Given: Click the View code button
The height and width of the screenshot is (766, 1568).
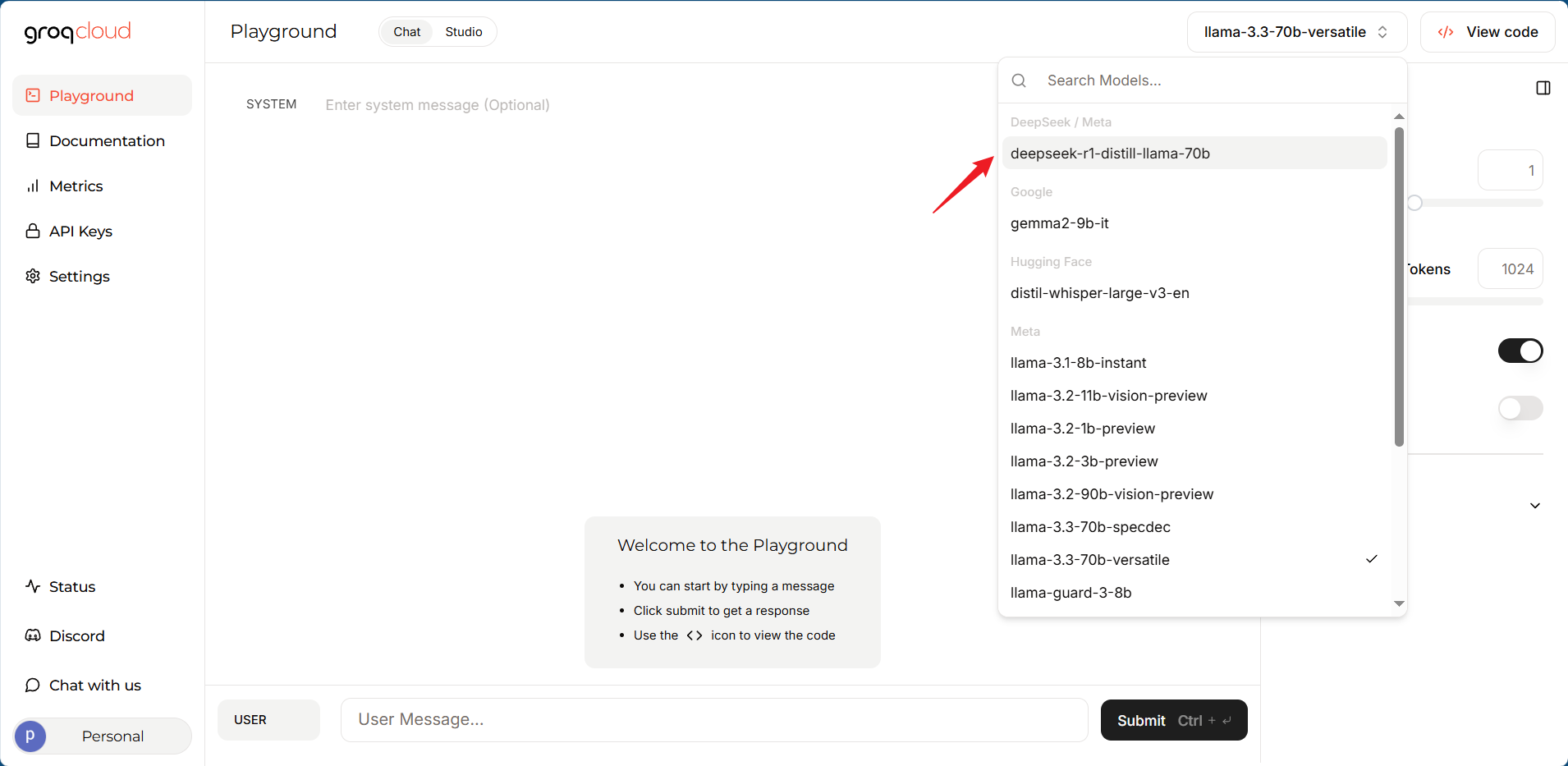Looking at the screenshot, I should pos(1488,32).
